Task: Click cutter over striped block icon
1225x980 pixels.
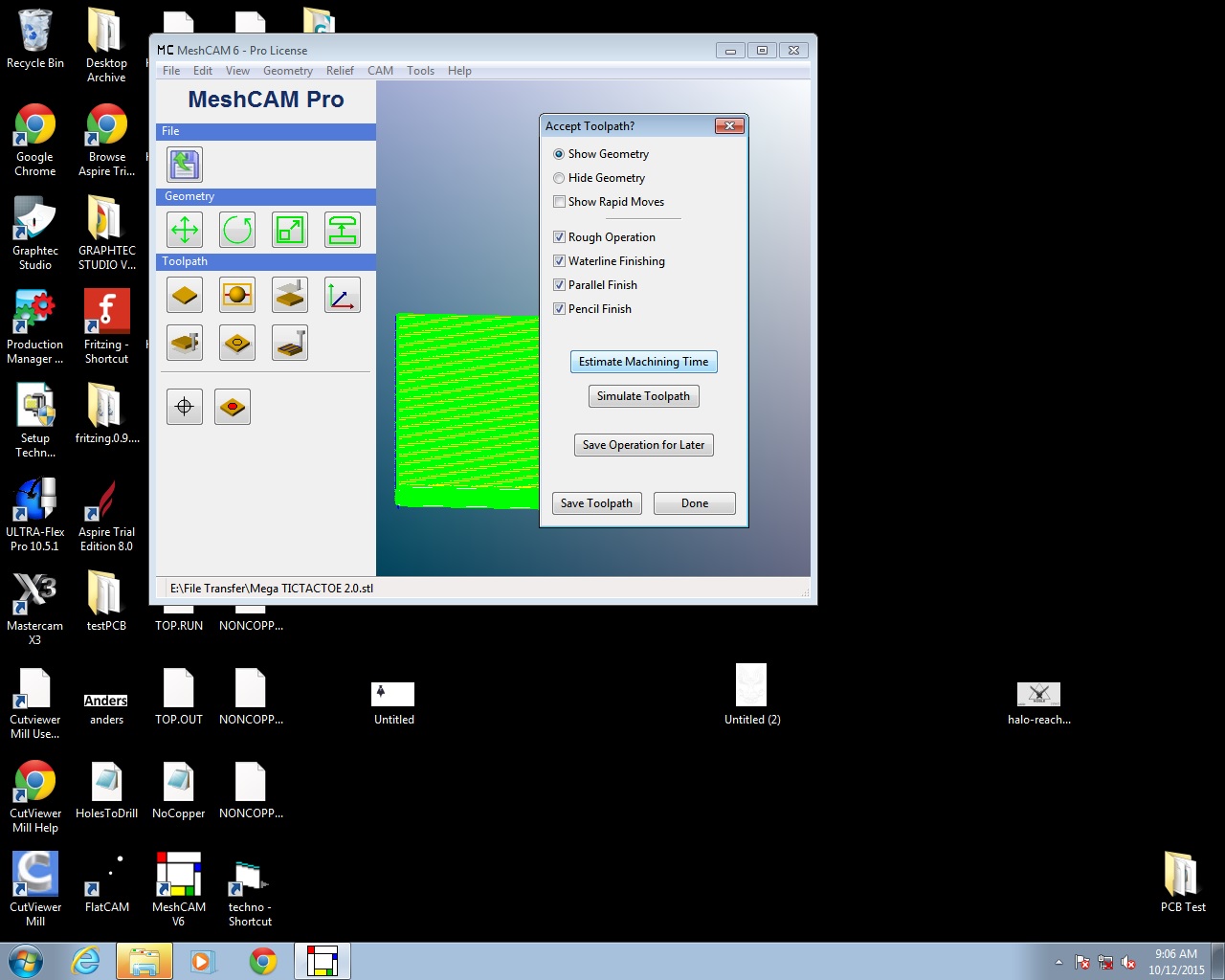Action: [x=290, y=343]
